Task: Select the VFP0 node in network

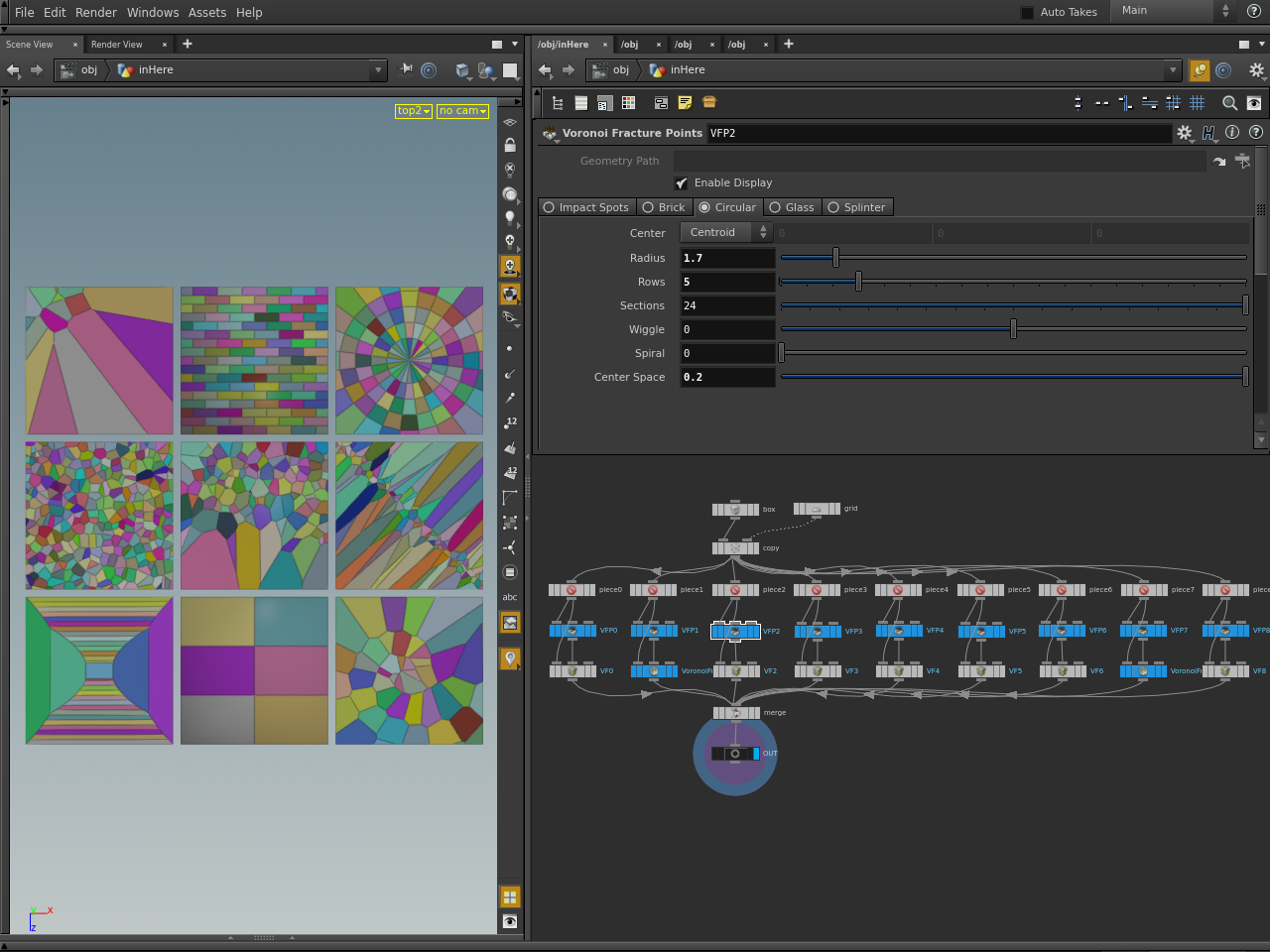Action: click(573, 630)
